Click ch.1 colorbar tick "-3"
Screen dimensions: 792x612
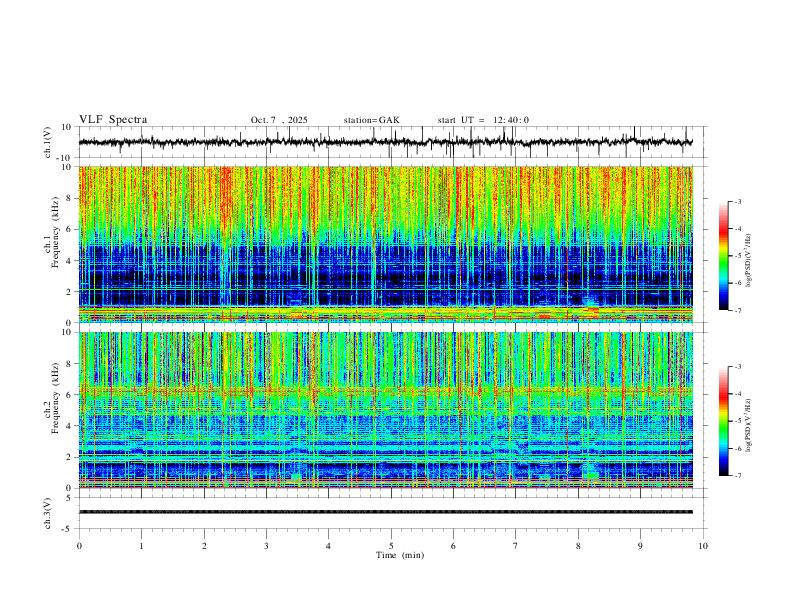tap(738, 201)
